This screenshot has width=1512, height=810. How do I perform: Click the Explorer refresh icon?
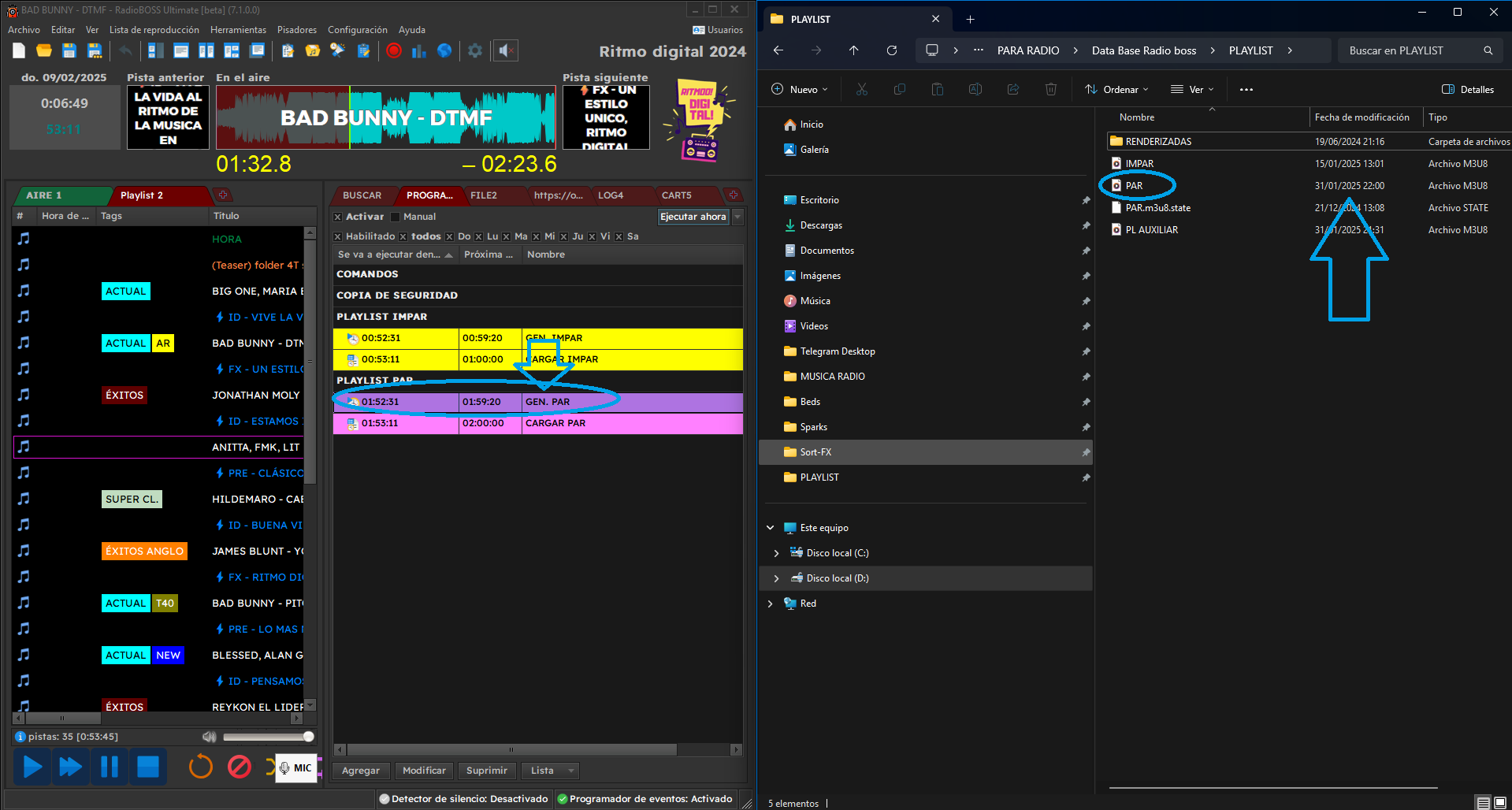[892, 50]
